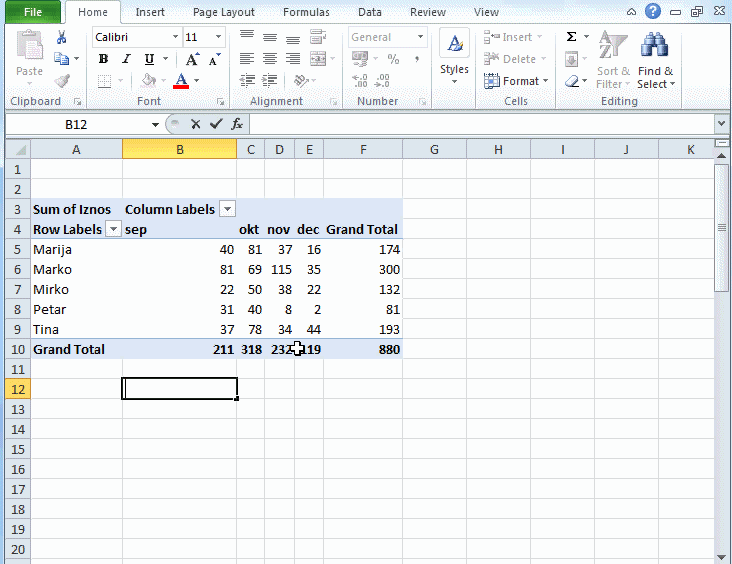Click Increase Font Size icon

click(192, 59)
